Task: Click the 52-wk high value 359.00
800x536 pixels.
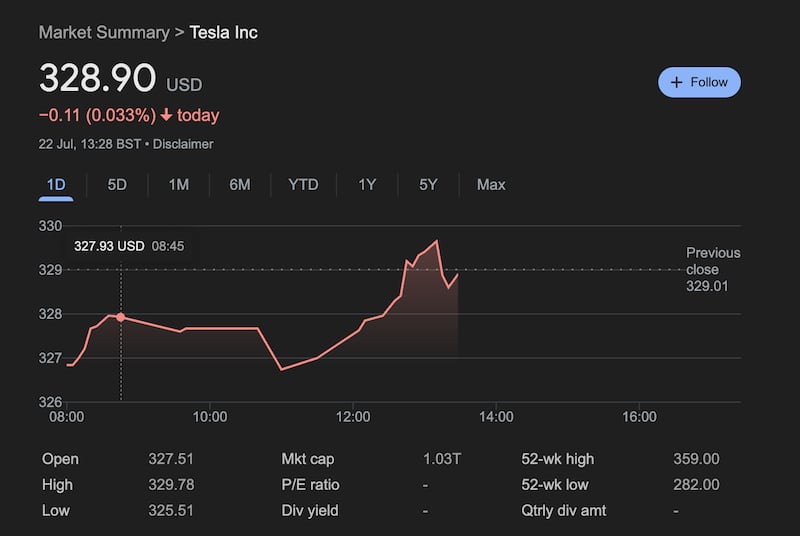Action: pos(696,459)
